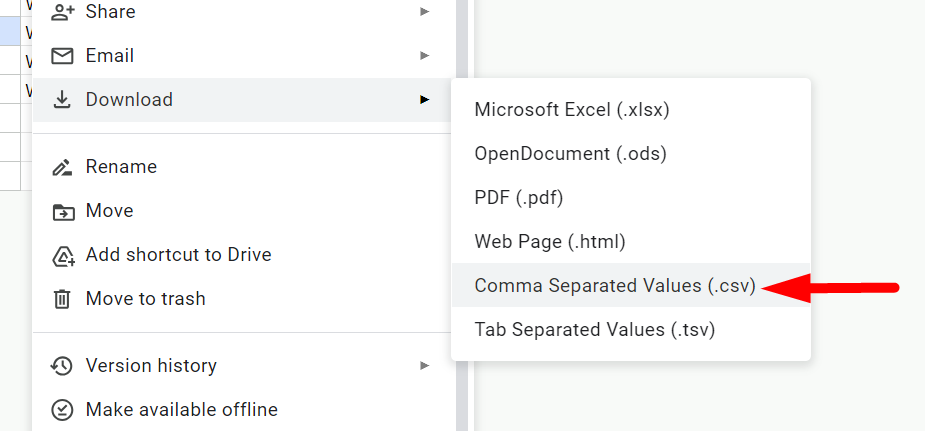
Task: Expand the Version history submenu arrow
Action: (x=425, y=366)
